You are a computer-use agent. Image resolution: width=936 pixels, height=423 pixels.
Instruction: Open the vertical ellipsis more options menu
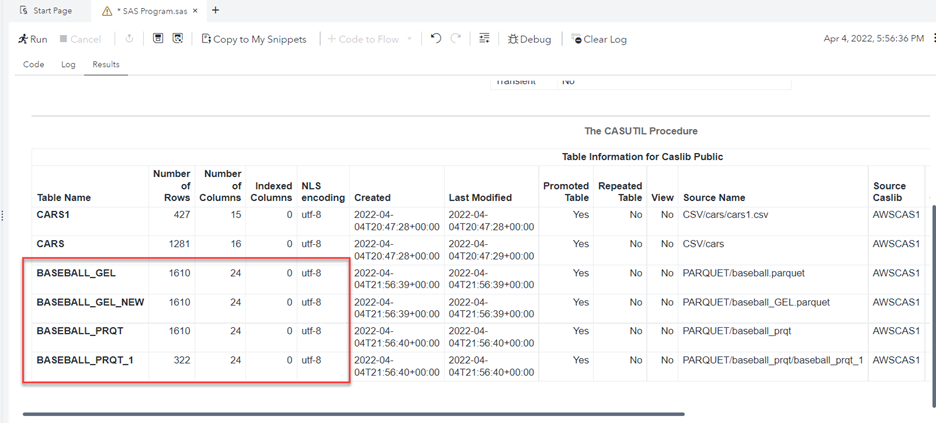932,39
